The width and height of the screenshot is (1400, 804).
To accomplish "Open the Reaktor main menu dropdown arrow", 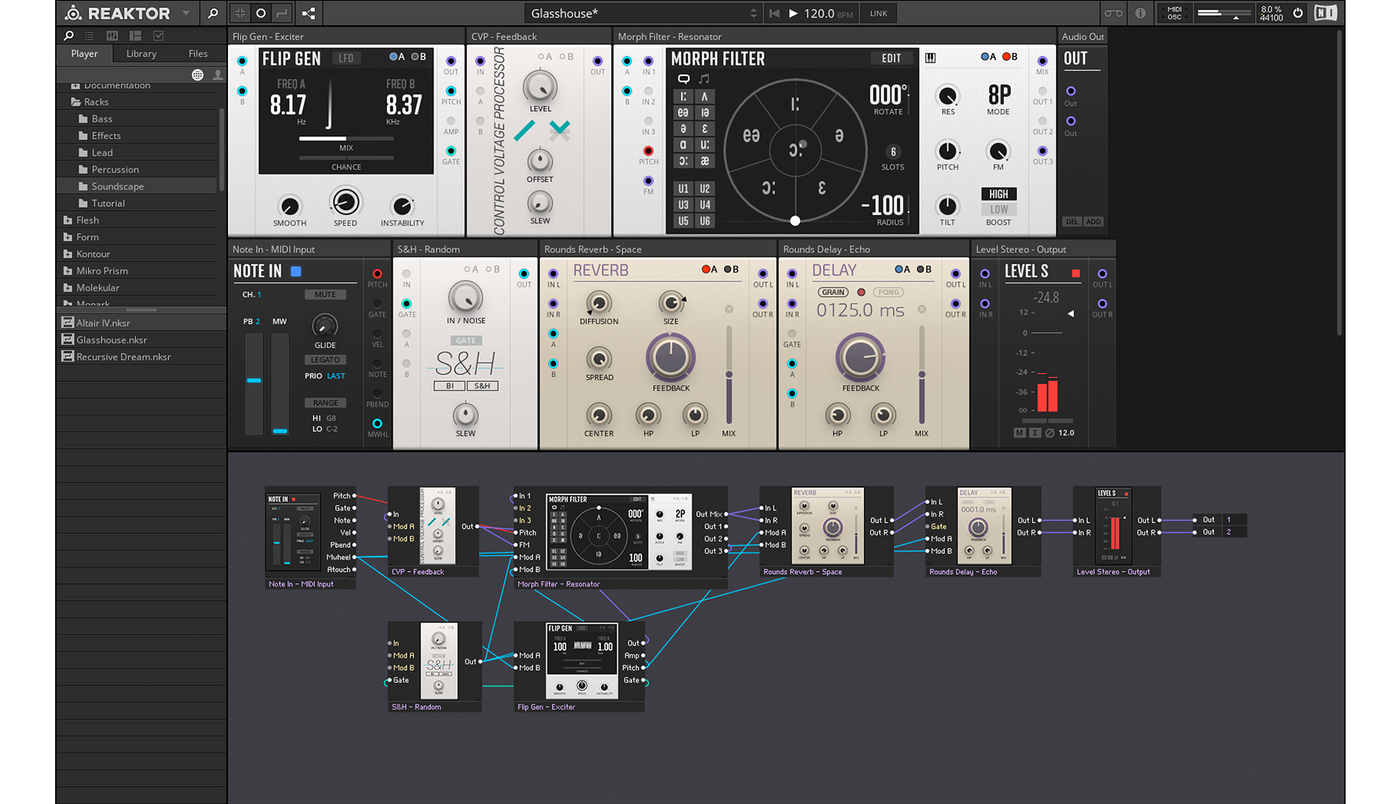I will tap(186, 14).
